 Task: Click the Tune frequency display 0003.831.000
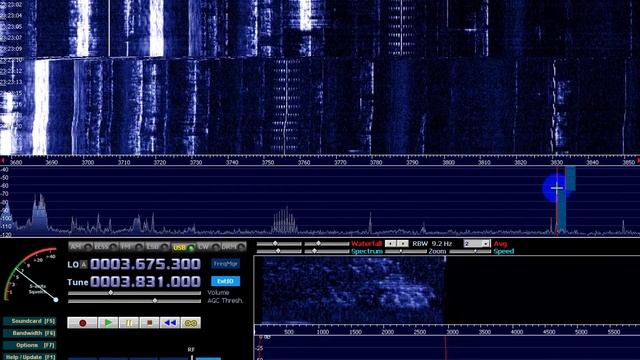145,282
